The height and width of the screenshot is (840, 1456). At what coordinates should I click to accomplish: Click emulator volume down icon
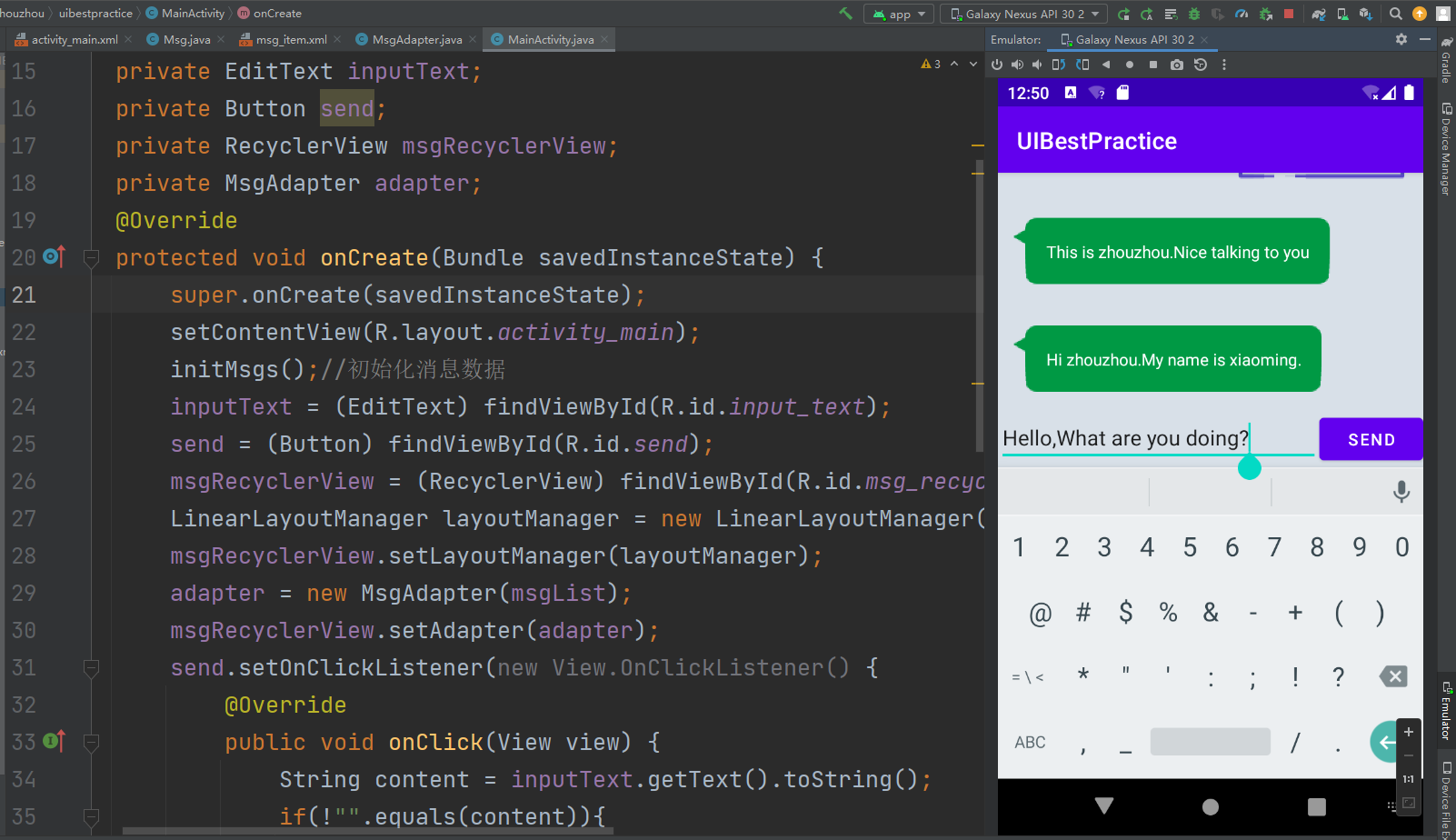click(1037, 65)
